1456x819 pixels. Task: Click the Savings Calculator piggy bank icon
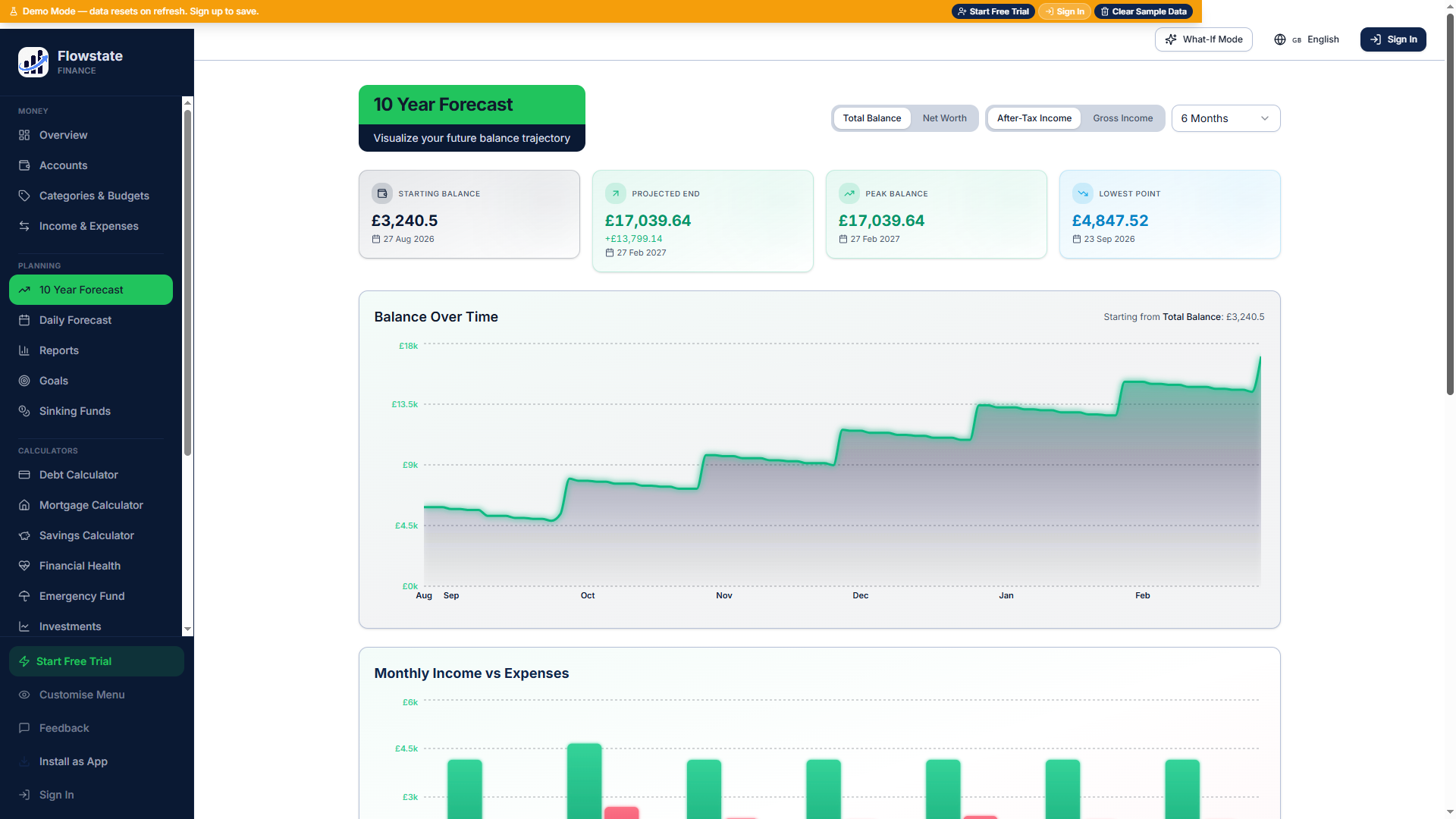click(24, 535)
